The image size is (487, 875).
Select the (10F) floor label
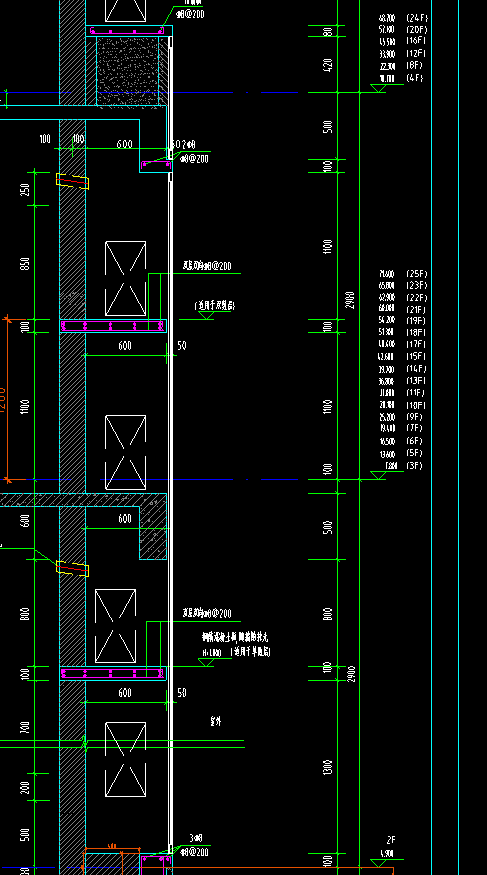(x=416, y=406)
